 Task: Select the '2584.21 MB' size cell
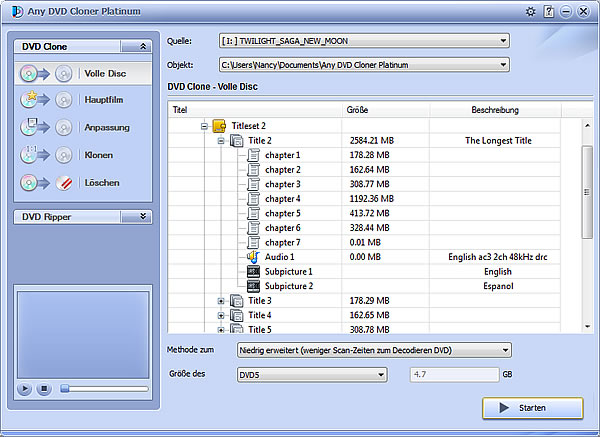[372, 141]
